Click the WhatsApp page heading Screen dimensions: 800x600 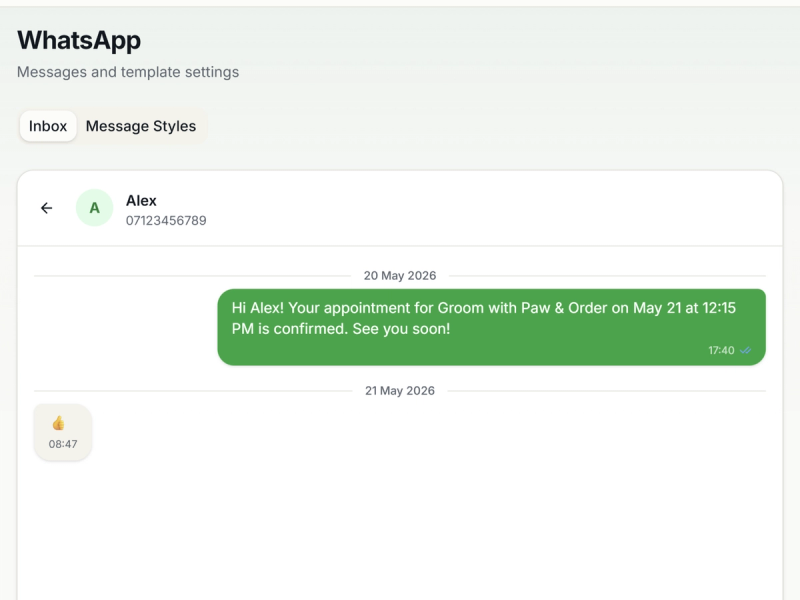click(79, 40)
